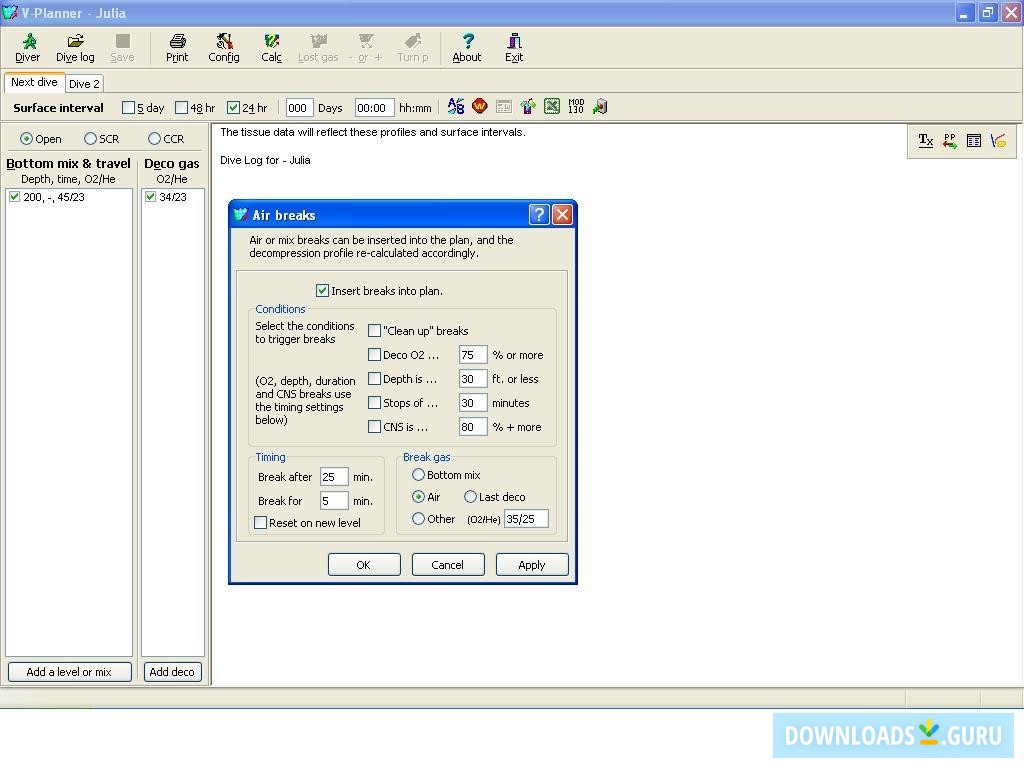Select the Next dive tab

click(x=34, y=83)
